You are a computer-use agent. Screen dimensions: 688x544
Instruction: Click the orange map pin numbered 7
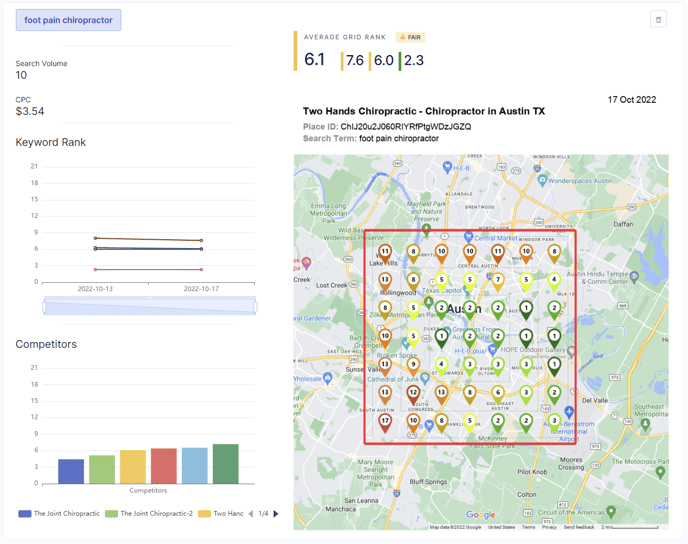click(498, 281)
